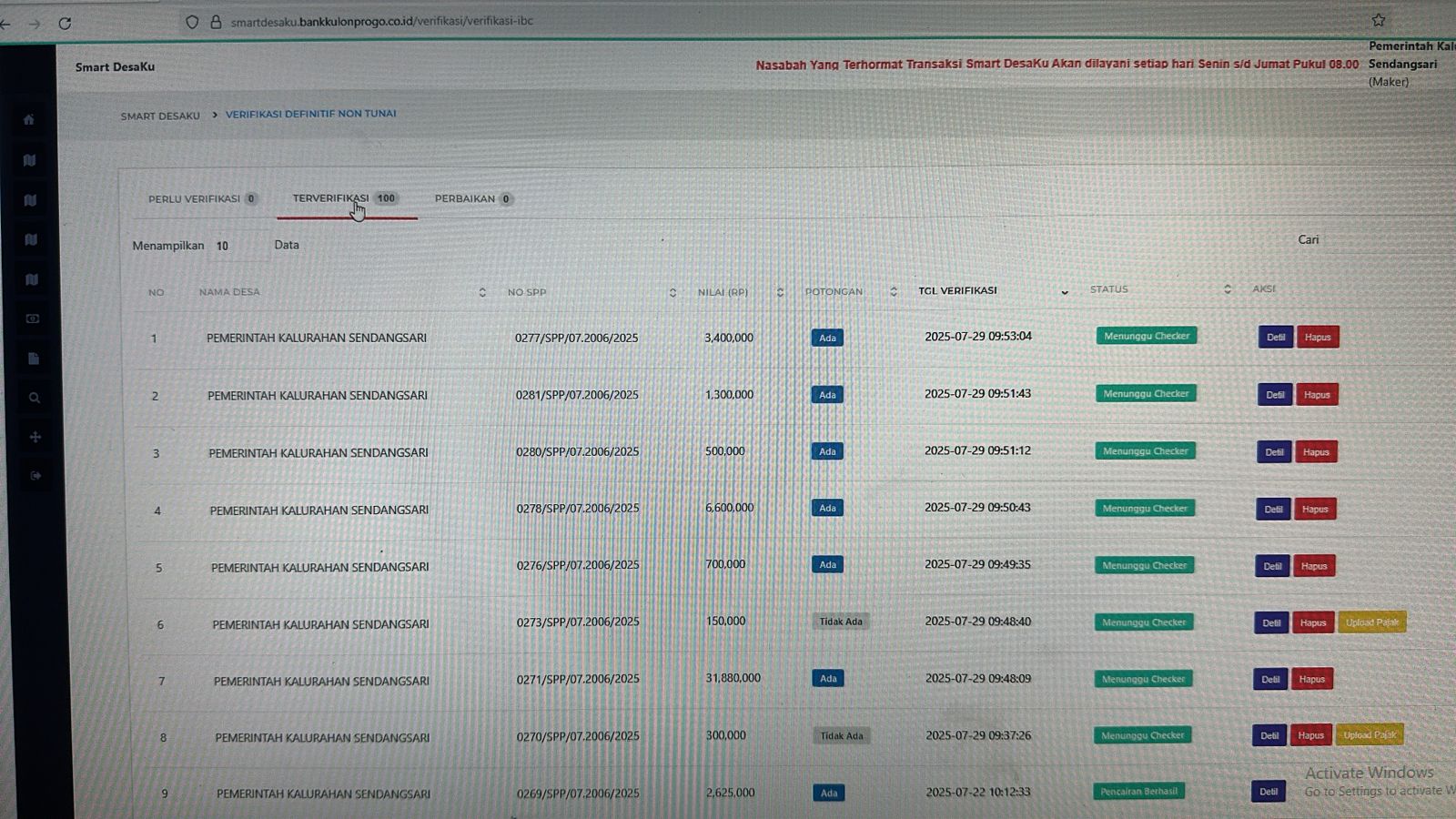Click Upload Pajak for SPP 0273/SPP/07.2006/2025
The width and height of the screenshot is (1456, 819).
[1372, 622]
